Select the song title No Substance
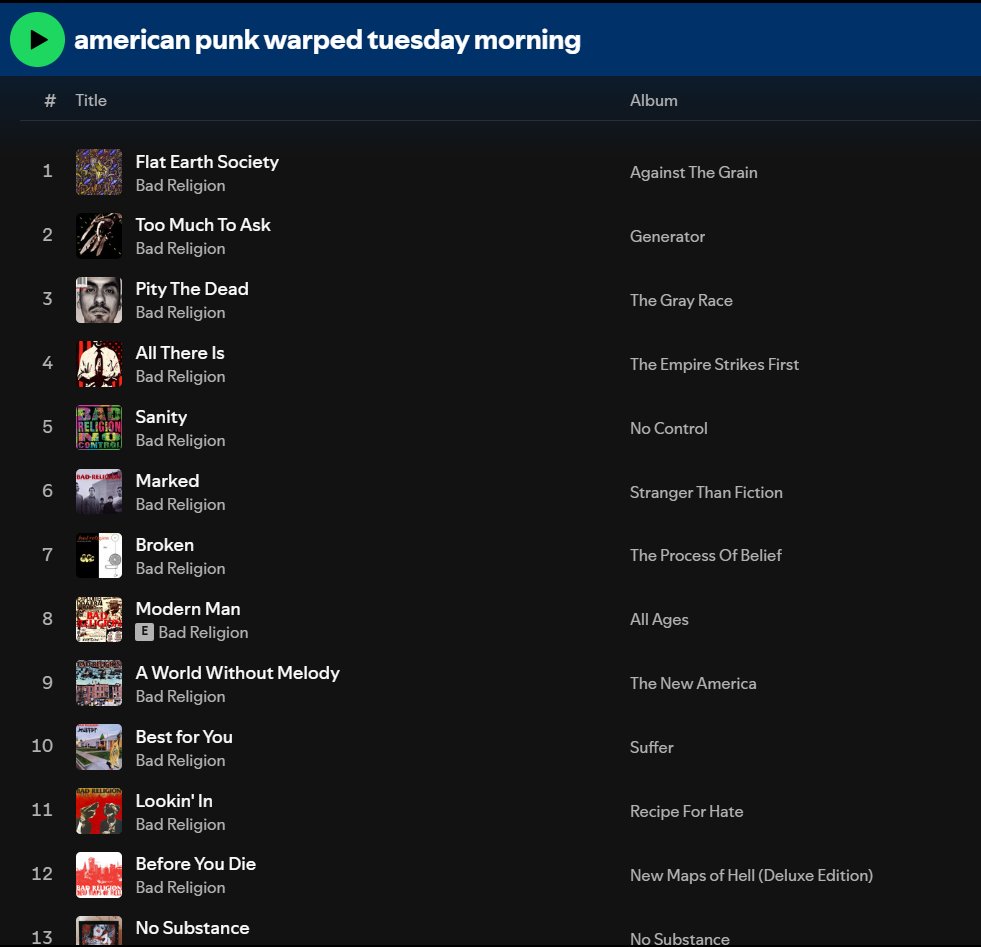Viewport: 981px width, 947px height. click(x=192, y=928)
